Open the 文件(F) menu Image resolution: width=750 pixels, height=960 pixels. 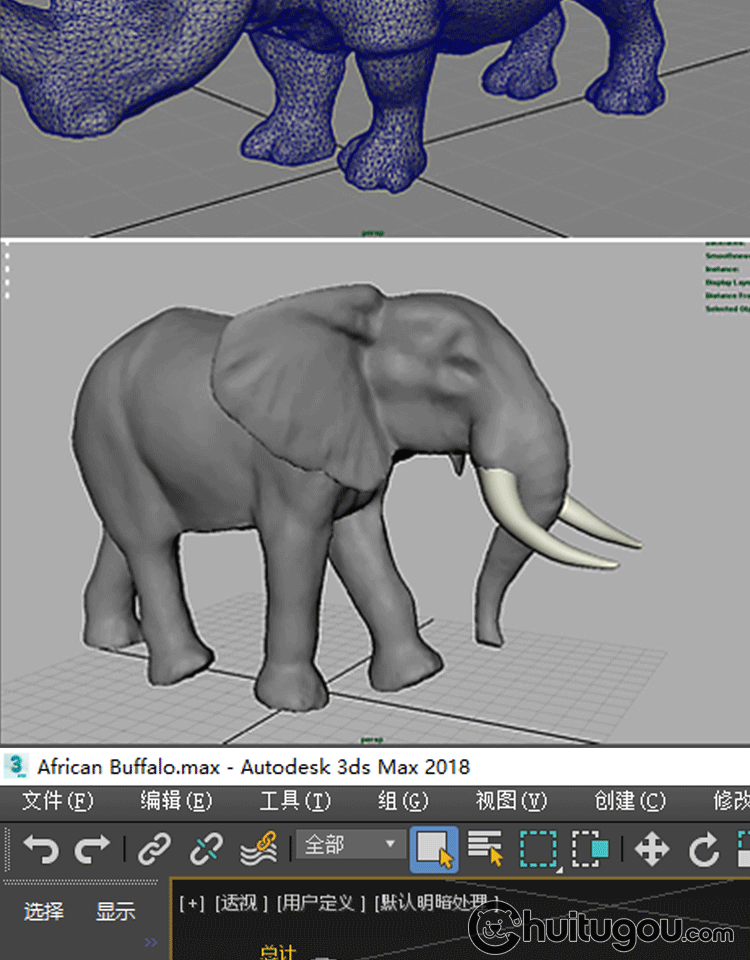[x=57, y=801]
